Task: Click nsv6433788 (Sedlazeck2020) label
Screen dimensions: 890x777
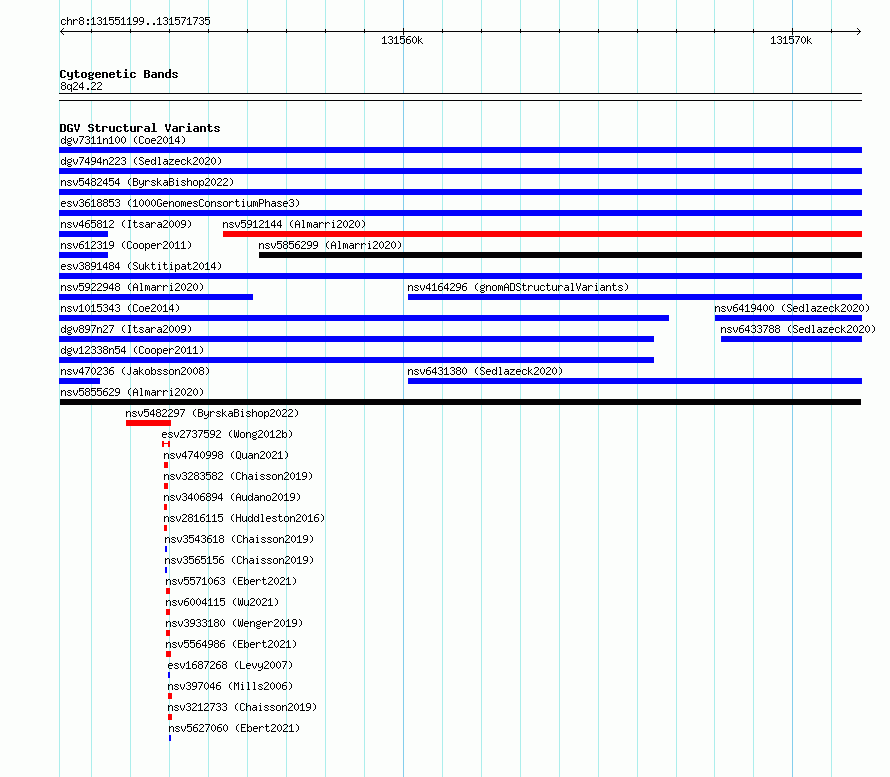Action: pos(798,329)
